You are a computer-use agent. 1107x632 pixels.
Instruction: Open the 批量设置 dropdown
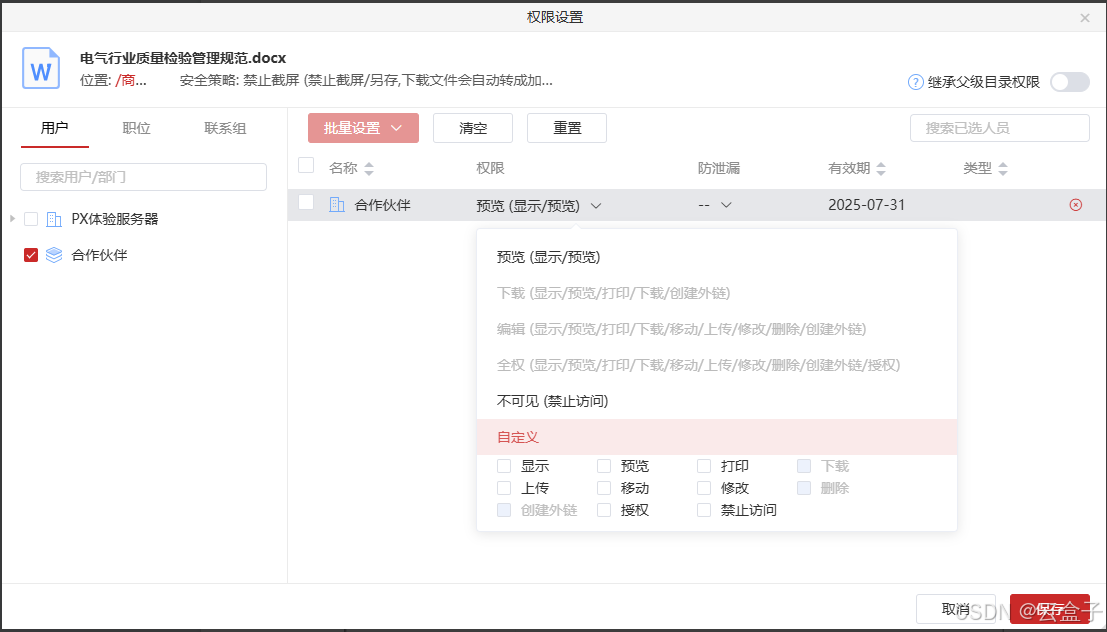[363, 128]
